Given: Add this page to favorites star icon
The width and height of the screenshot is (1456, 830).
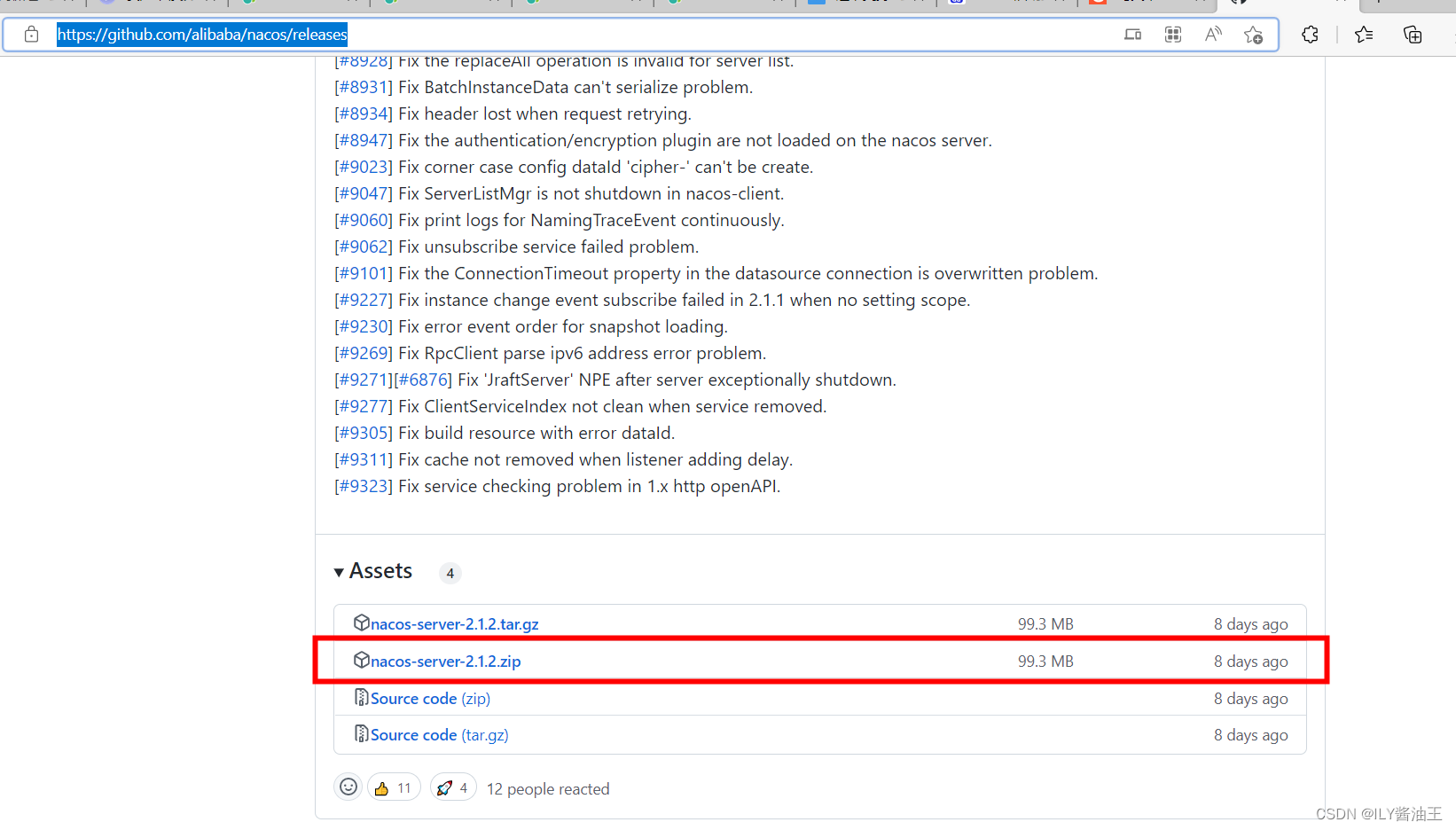Looking at the screenshot, I should coord(1253,35).
